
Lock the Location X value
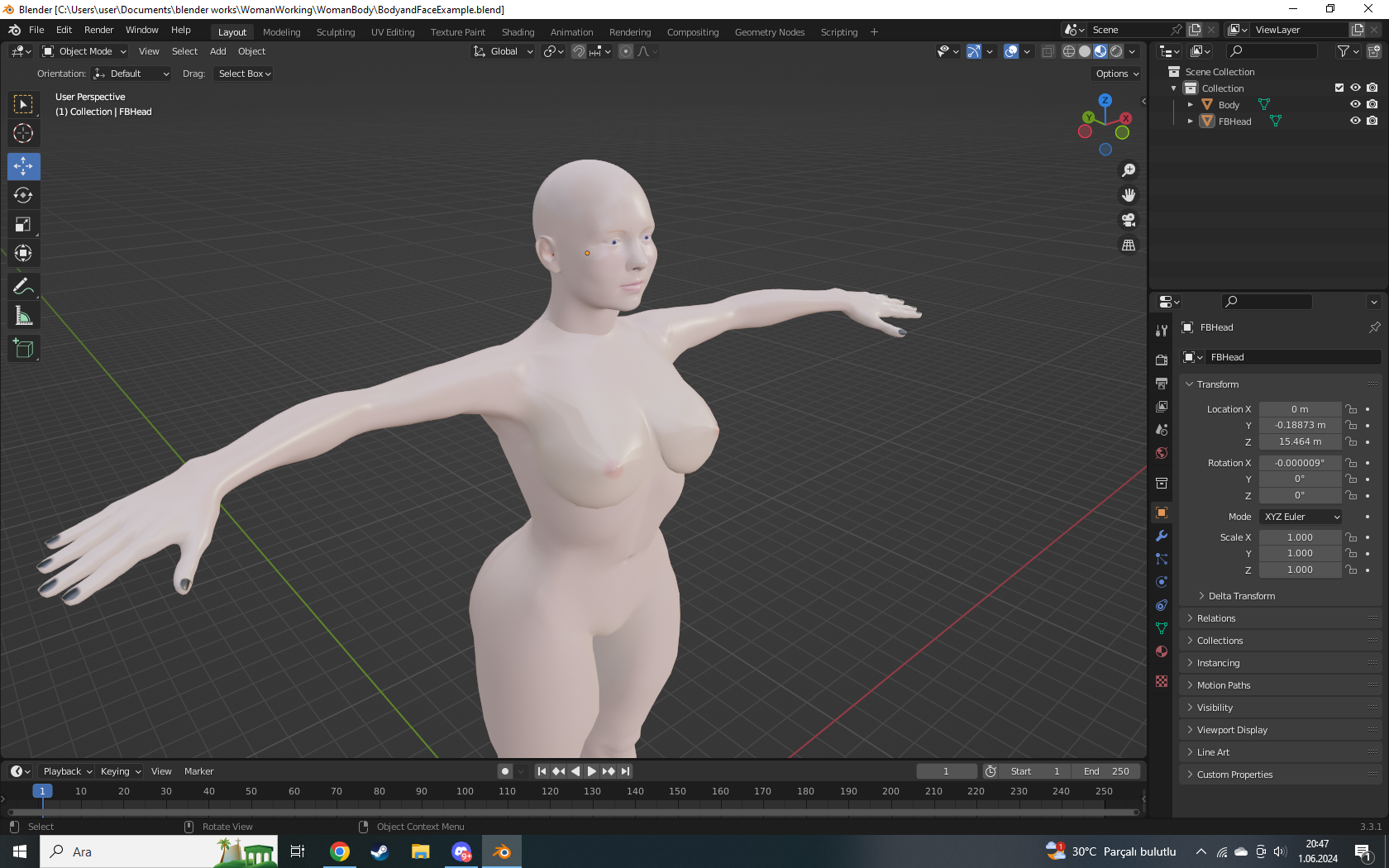(x=1351, y=409)
